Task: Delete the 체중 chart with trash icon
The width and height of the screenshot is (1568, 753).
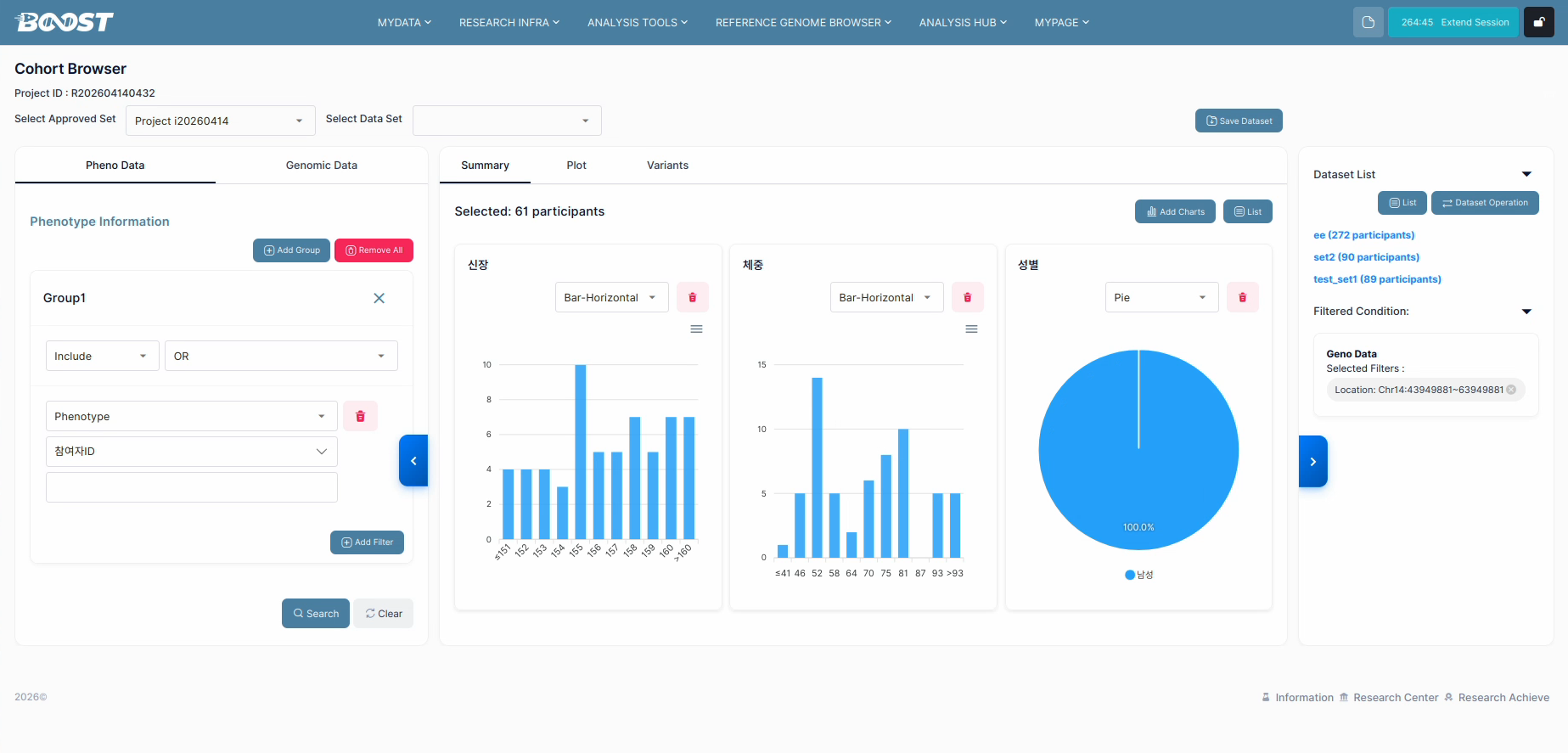Action: tap(967, 297)
